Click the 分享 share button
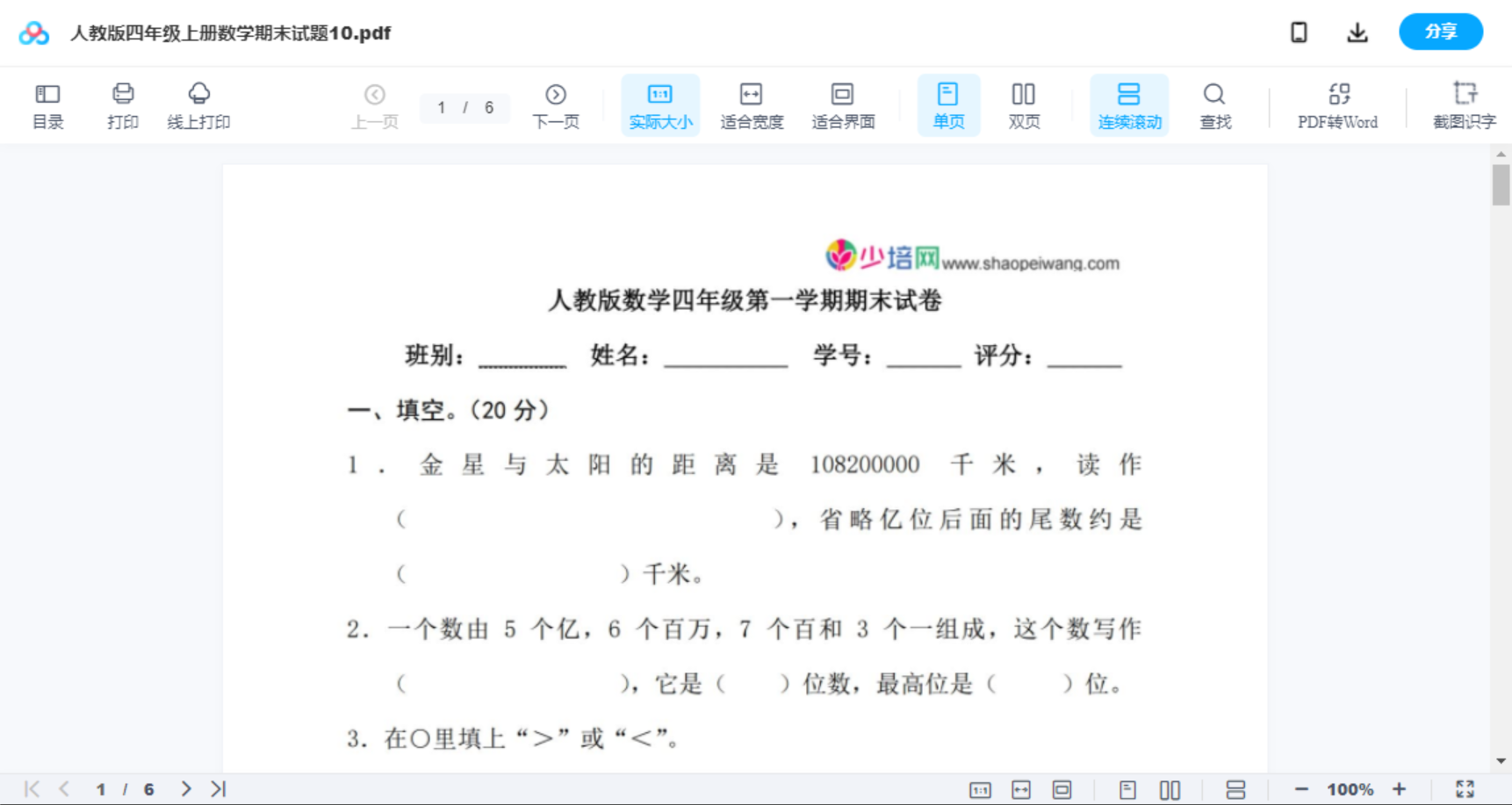 coord(1441,32)
